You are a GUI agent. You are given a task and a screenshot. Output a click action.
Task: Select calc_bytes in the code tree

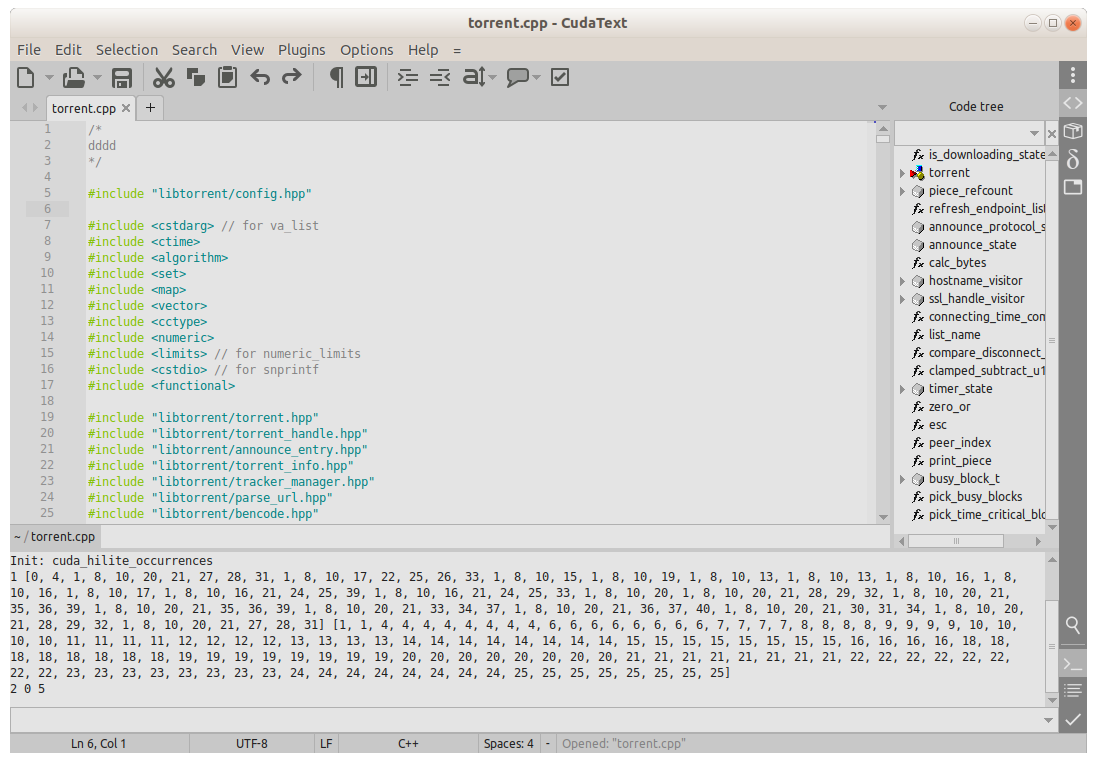(x=957, y=263)
